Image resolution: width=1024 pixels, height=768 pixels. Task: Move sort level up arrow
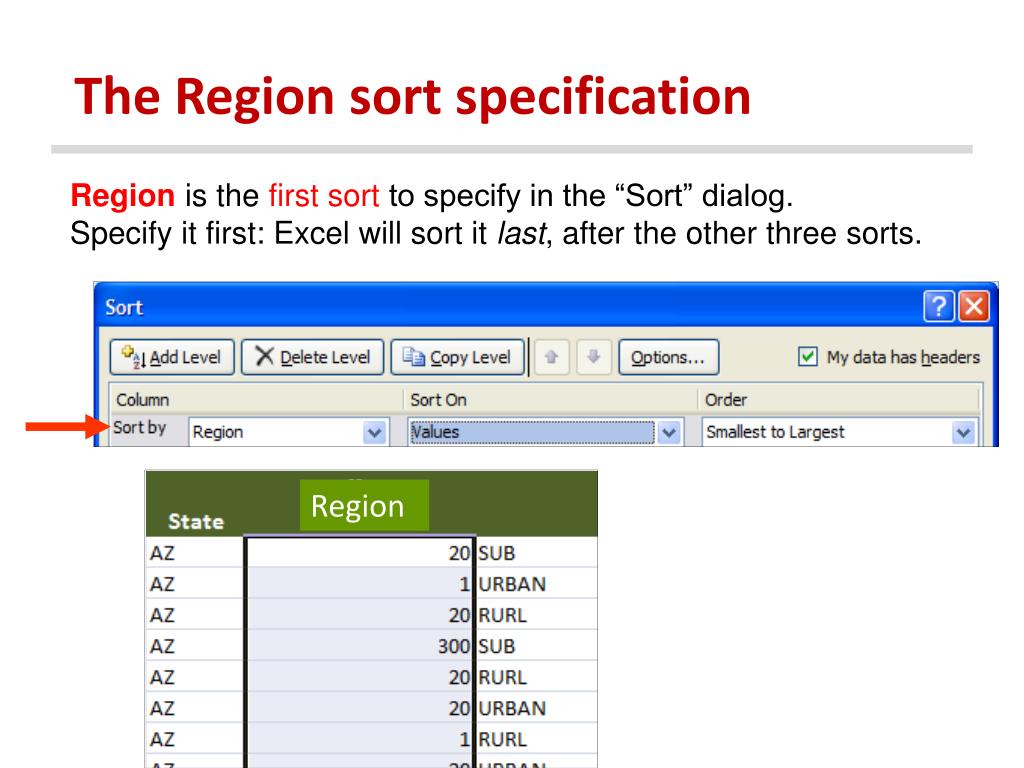(x=551, y=357)
